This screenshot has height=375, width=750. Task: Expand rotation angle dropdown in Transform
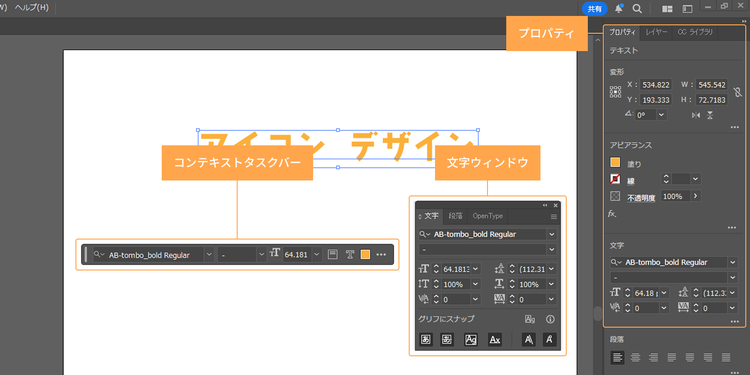[662, 115]
